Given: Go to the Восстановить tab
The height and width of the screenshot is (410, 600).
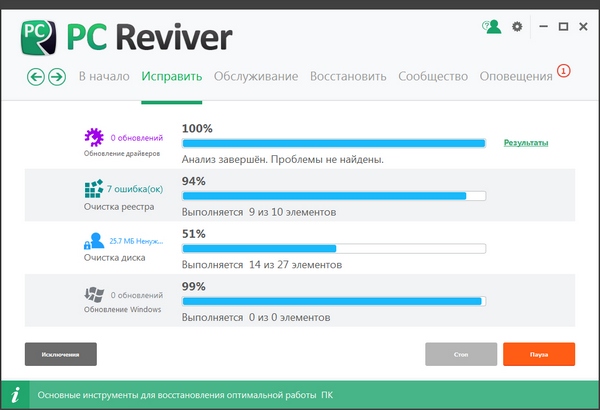Looking at the screenshot, I should click(348, 76).
